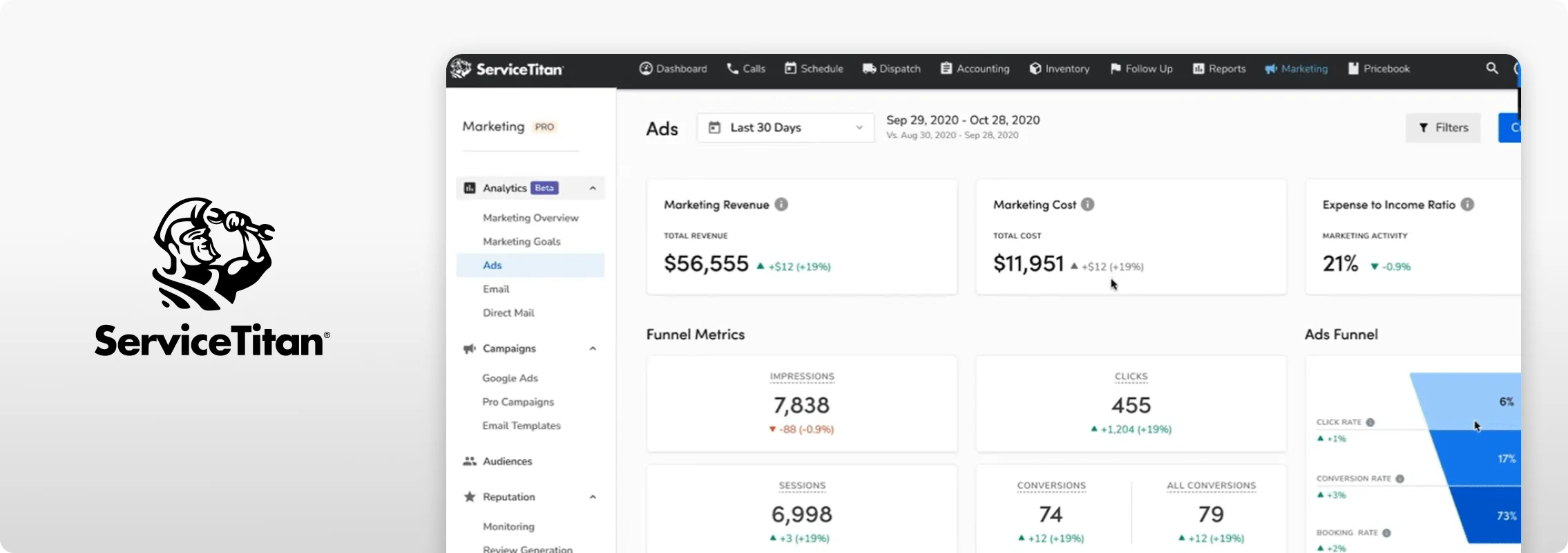Click the 7,838 impressions value
The height and width of the screenshot is (553, 1568).
(801, 405)
